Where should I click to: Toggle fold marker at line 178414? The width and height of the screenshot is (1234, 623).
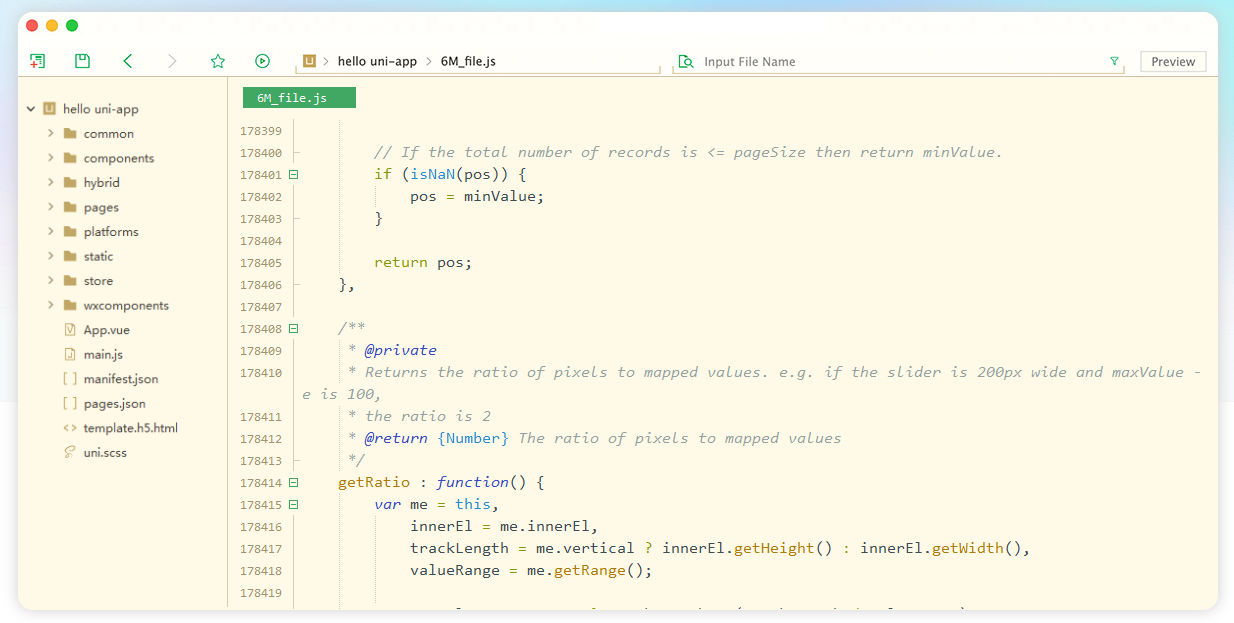point(294,482)
